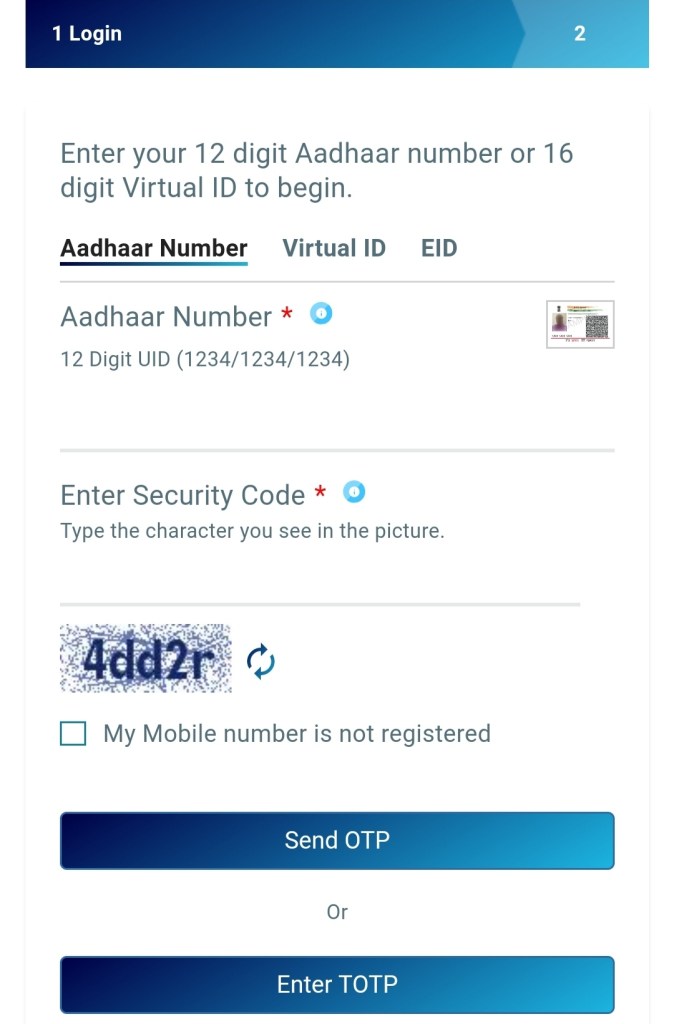The width and height of the screenshot is (674, 1024).
Task: Switch to the EID tab
Action: pos(439,248)
